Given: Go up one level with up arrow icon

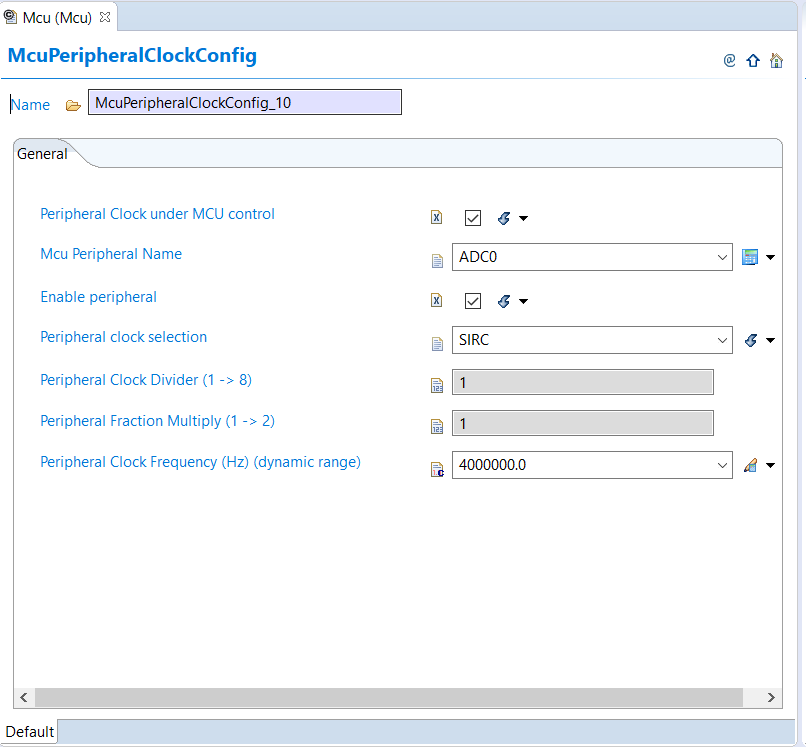Looking at the screenshot, I should pyautogui.click(x=753, y=61).
